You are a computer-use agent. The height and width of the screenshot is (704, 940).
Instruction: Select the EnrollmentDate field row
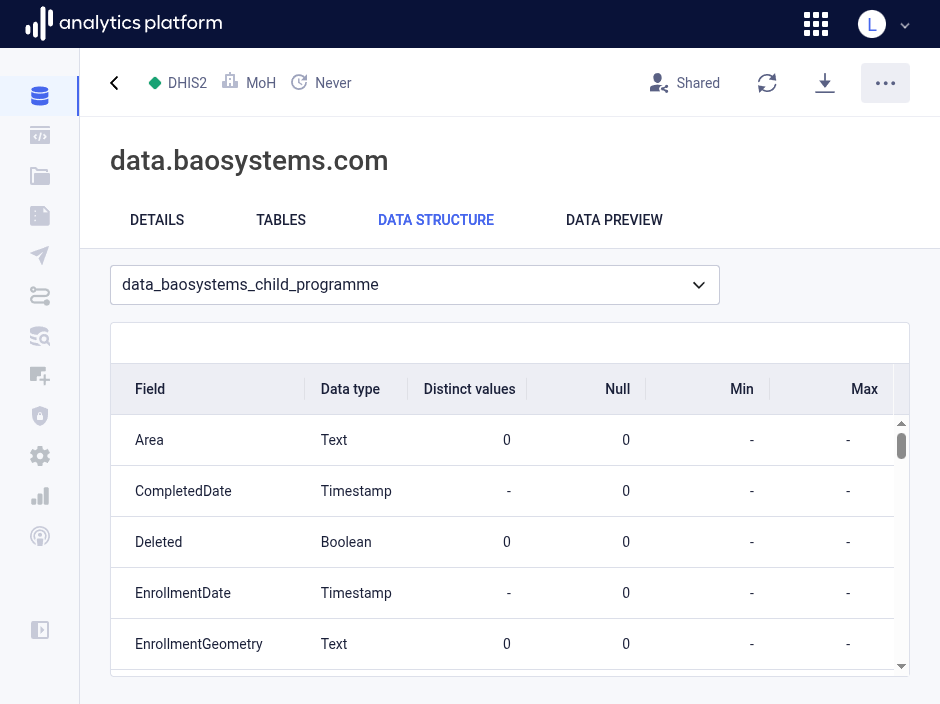[502, 593]
